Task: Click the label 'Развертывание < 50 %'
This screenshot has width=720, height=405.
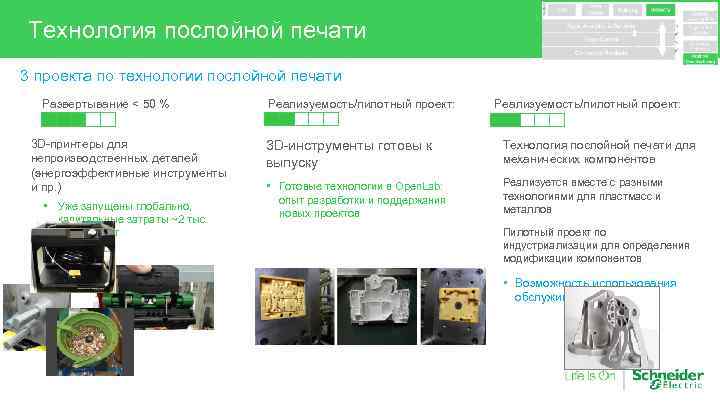Action: tap(106, 104)
